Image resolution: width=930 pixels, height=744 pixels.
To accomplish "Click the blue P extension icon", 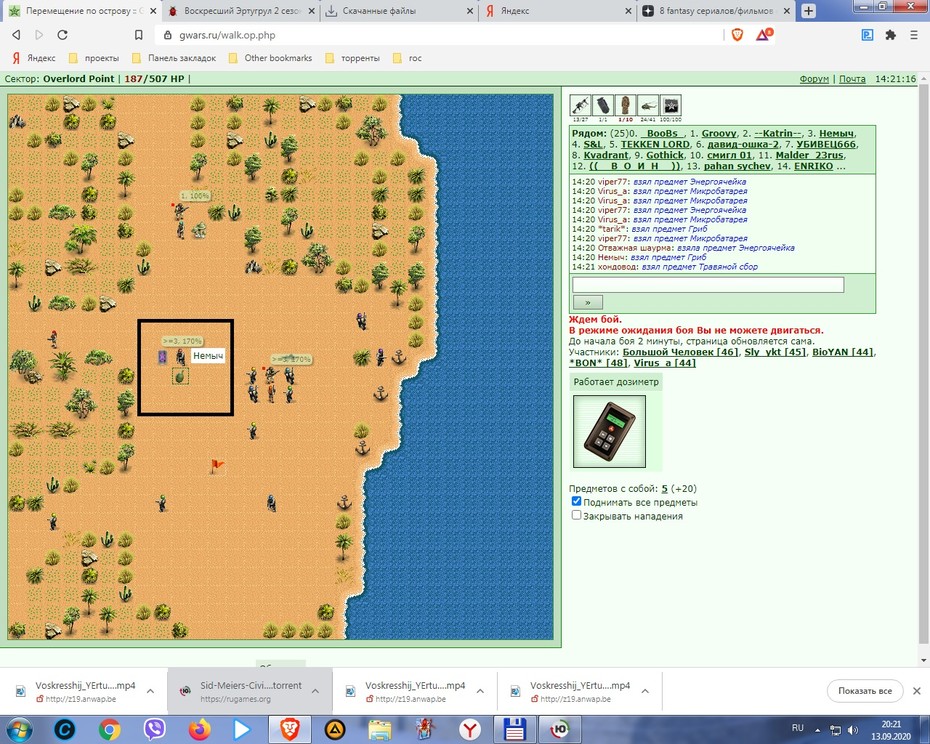I will click(867, 35).
